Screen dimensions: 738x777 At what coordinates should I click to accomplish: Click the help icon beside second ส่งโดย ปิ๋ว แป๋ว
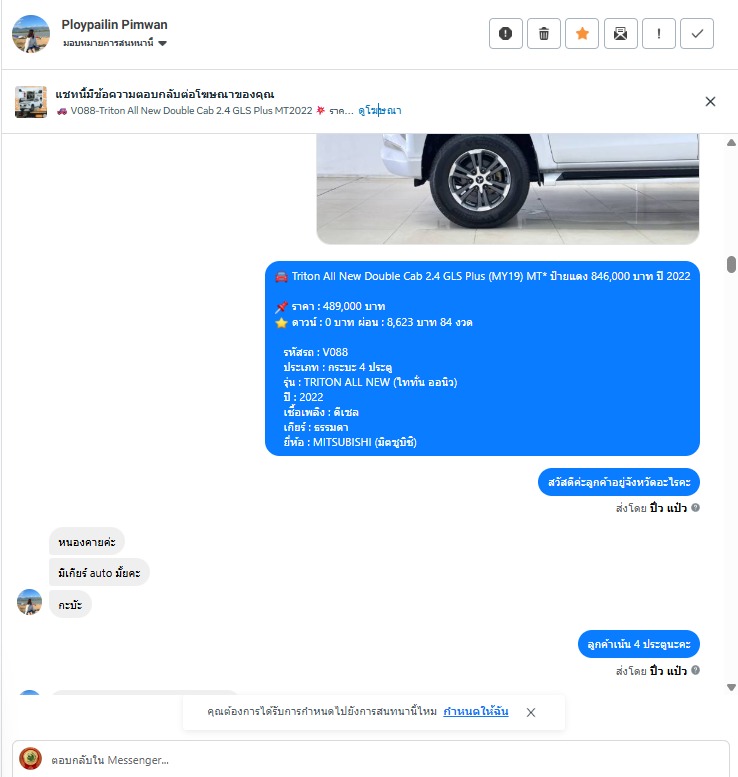click(x=695, y=670)
